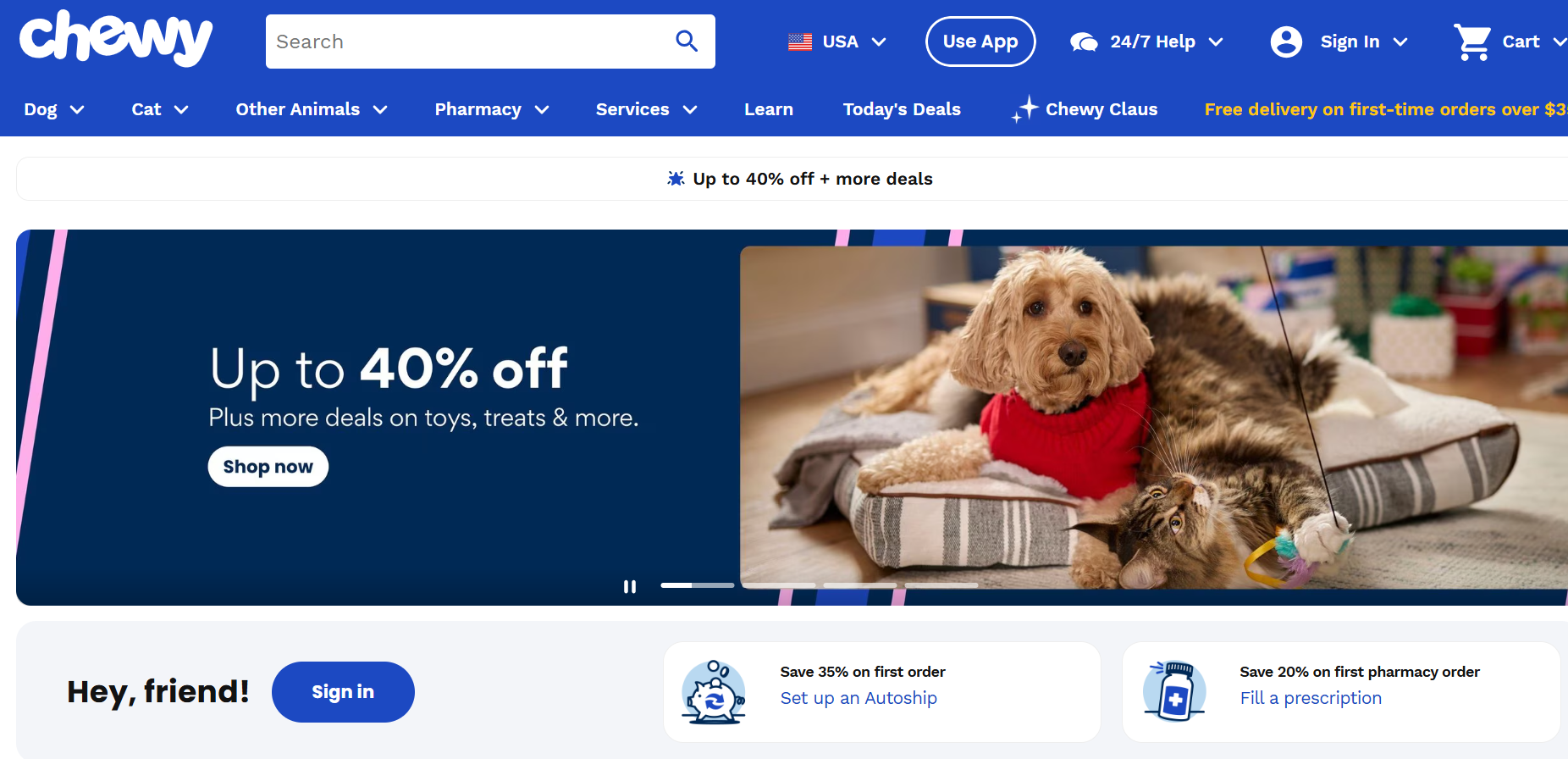This screenshot has width=1568, height=759.
Task: Open the Set up an Autoship link
Action: click(x=859, y=698)
